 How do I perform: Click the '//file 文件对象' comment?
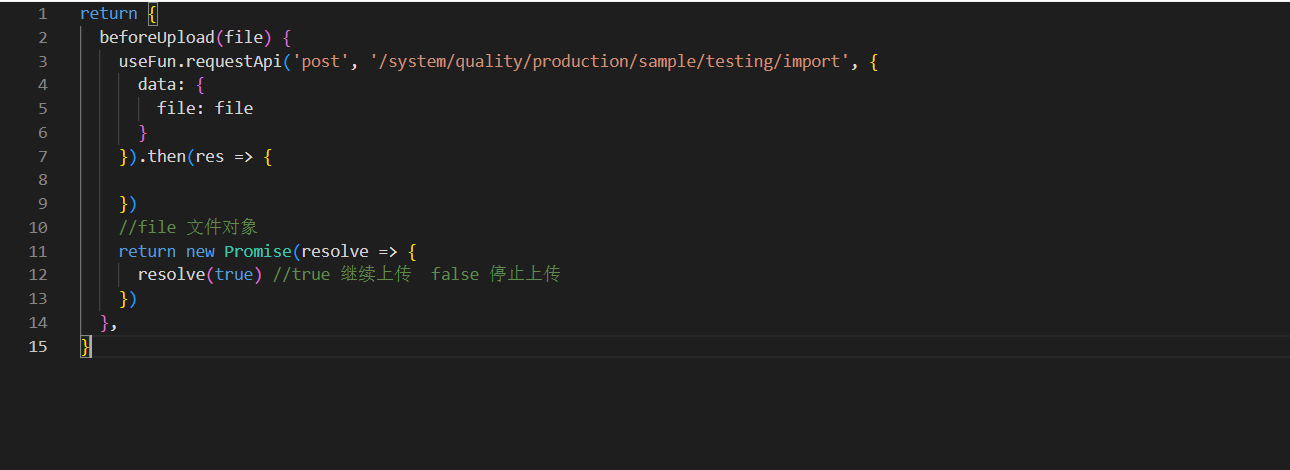click(188, 228)
